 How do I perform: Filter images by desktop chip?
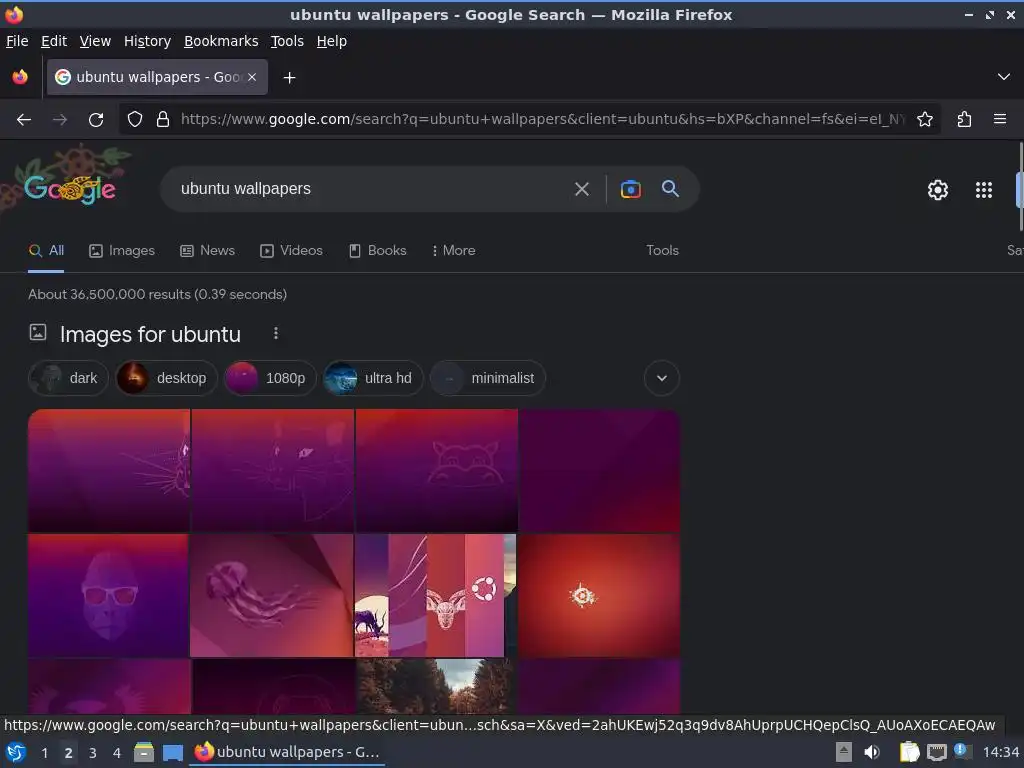pos(166,378)
